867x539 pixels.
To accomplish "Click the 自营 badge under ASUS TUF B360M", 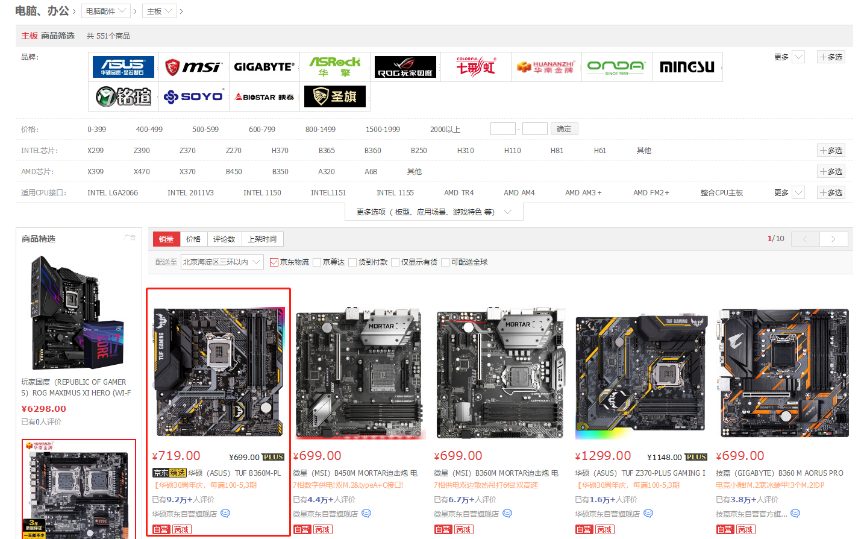I will [161, 530].
